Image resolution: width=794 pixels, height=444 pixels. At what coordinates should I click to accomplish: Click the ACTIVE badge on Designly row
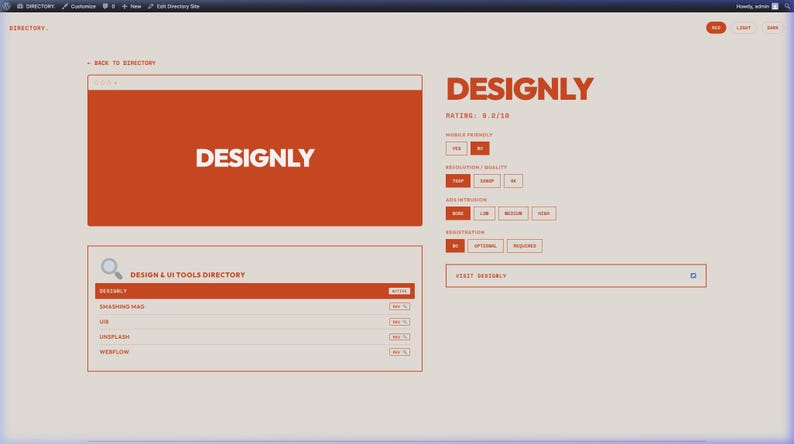399,291
